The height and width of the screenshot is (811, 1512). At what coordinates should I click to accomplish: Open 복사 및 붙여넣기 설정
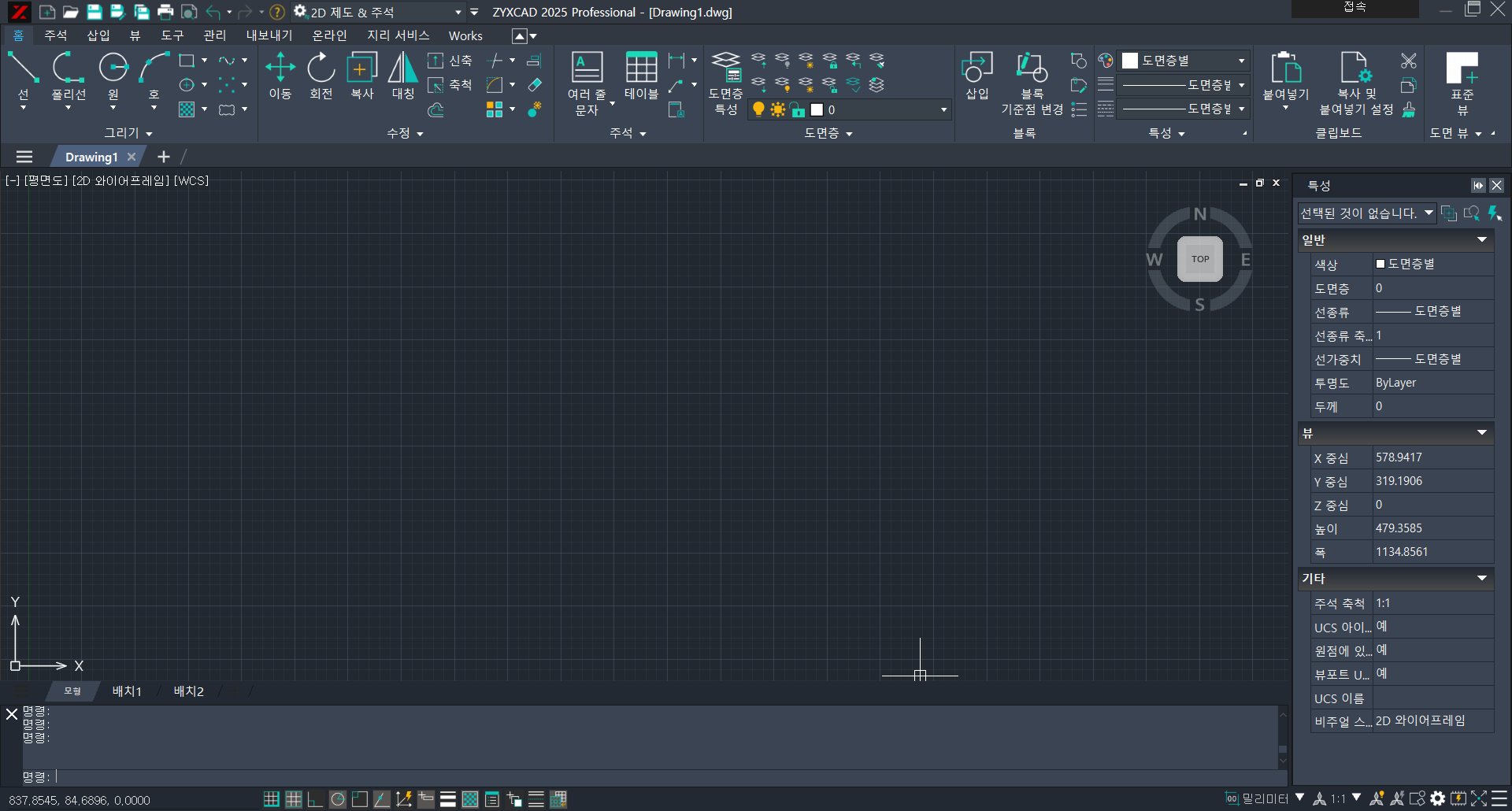tap(1357, 83)
